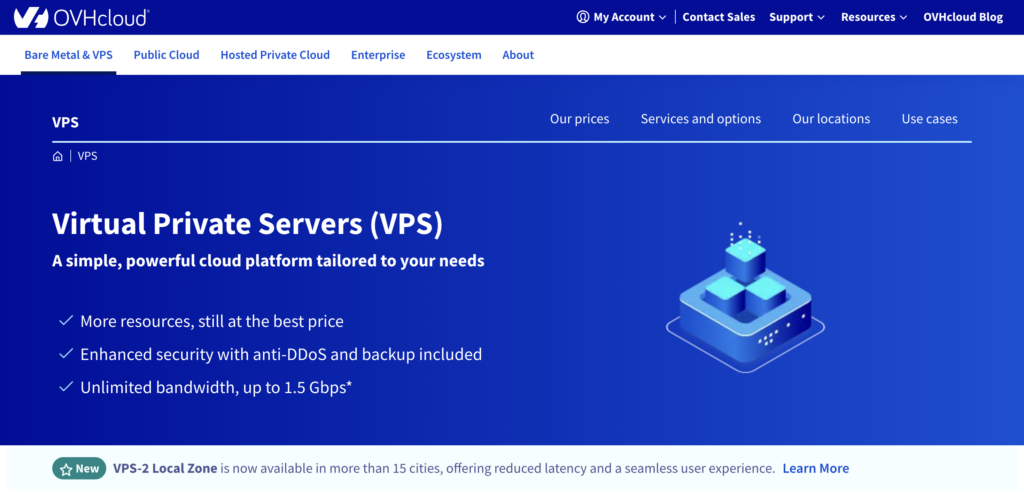Expand the Resources menu

pos(874,18)
